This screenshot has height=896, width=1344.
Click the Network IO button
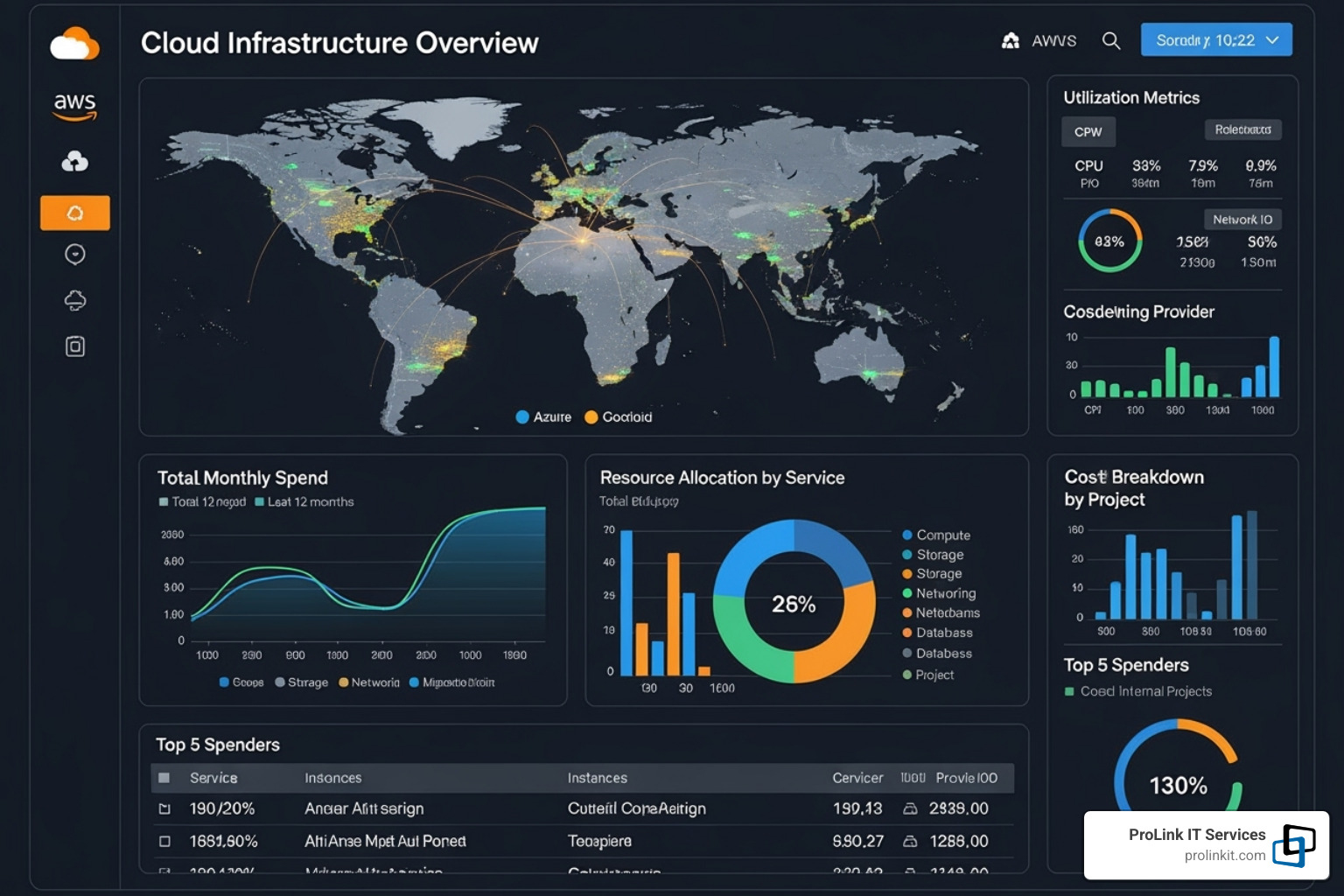(x=1242, y=219)
